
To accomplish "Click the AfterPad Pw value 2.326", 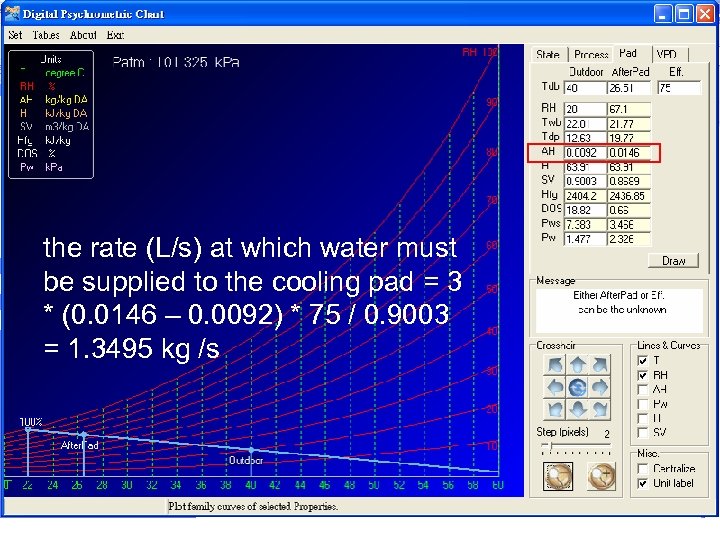I will (629, 239).
